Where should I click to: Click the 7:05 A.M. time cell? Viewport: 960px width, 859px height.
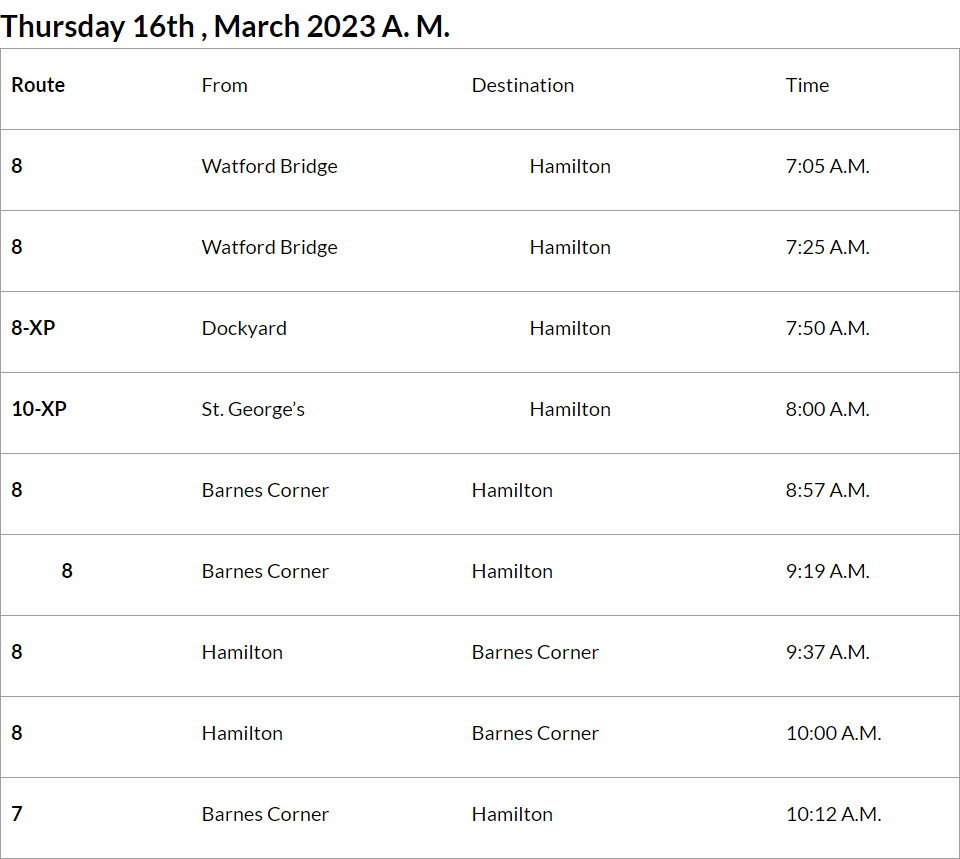(x=827, y=167)
